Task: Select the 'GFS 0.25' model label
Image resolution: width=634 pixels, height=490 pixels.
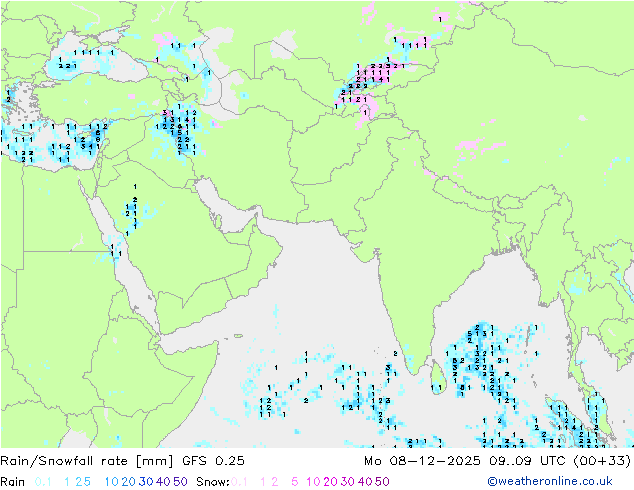Action: click(213, 461)
